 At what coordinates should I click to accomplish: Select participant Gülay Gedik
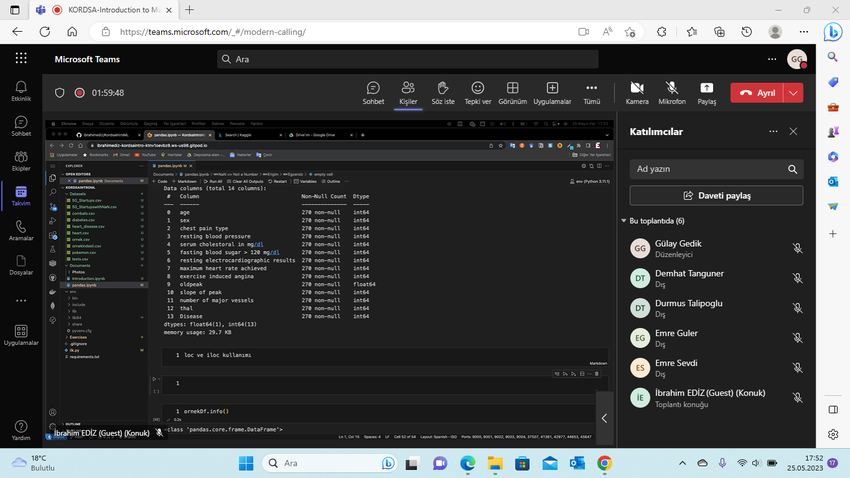point(716,248)
